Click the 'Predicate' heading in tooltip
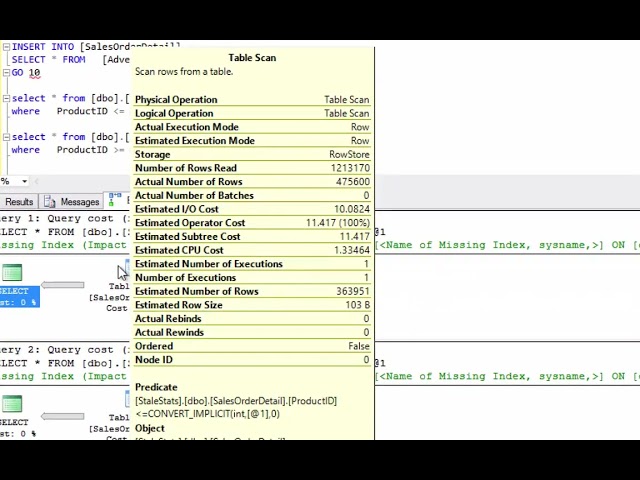The image size is (640, 480). pos(156,387)
